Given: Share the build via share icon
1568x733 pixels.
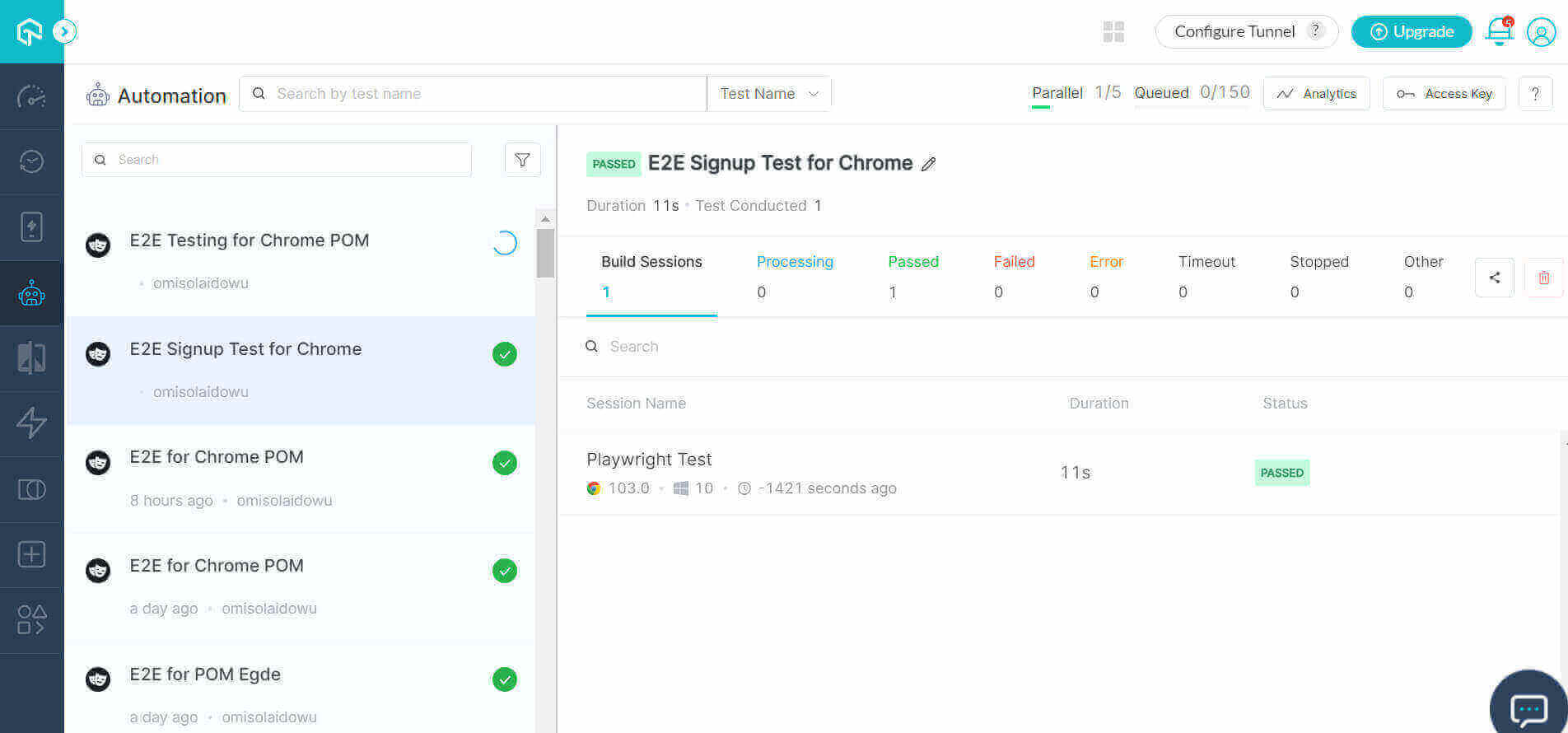Looking at the screenshot, I should click(x=1494, y=278).
